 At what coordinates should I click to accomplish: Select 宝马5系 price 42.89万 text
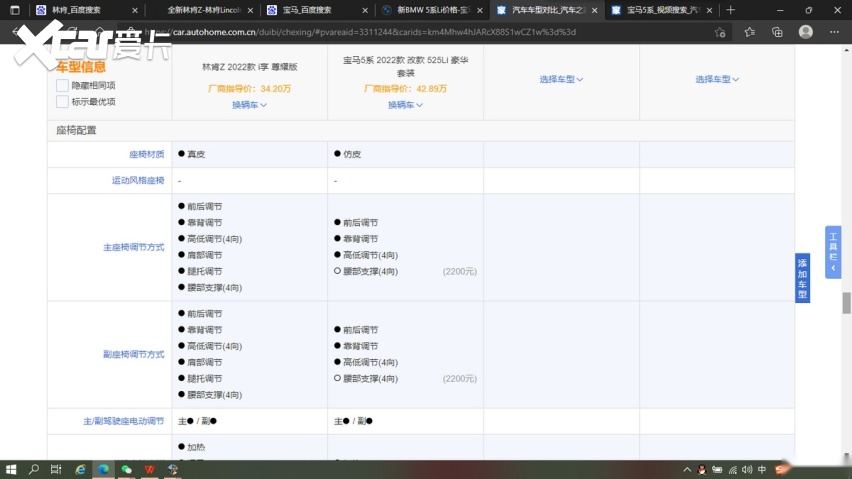[x=405, y=89]
